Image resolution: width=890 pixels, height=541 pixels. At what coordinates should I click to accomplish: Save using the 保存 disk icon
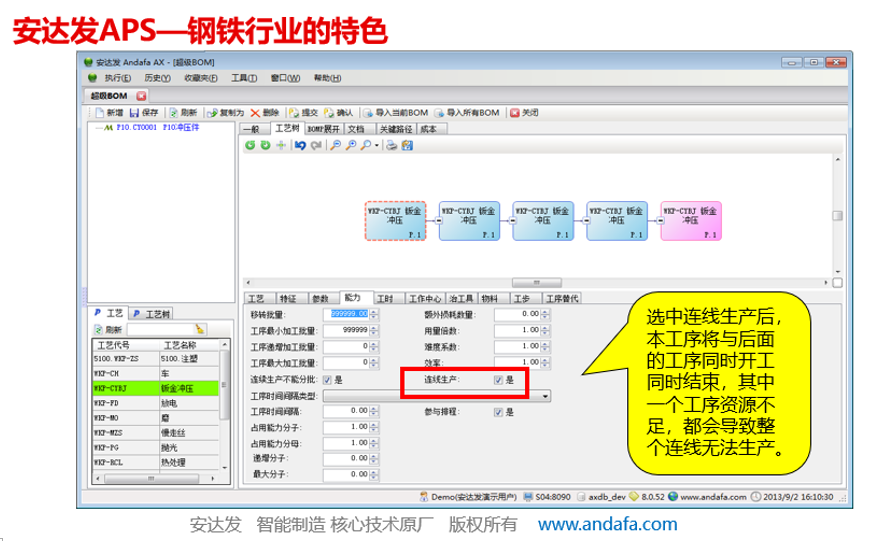(133, 113)
